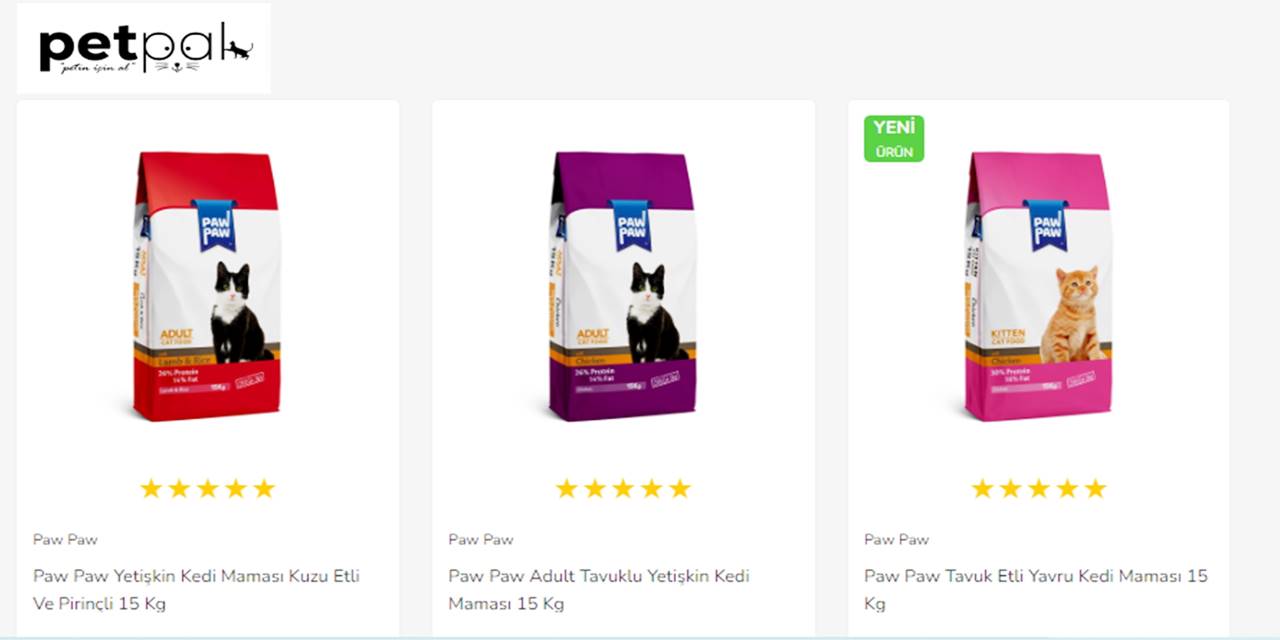
Task: Click the third star of the Kuzu Etli product
Action: click(x=207, y=488)
